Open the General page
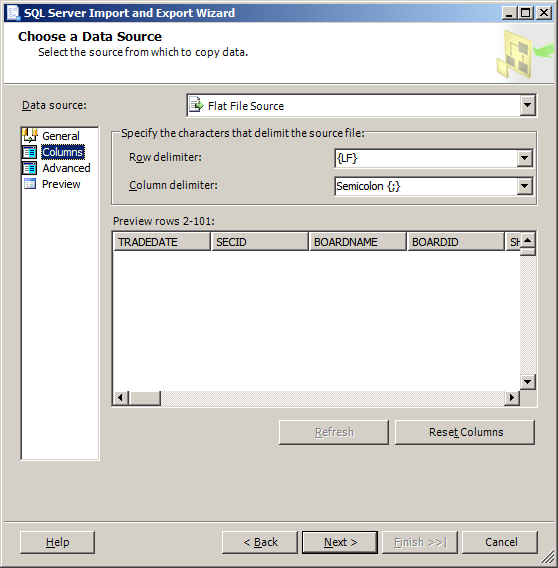Screen dimensions: 558x568 (61, 136)
